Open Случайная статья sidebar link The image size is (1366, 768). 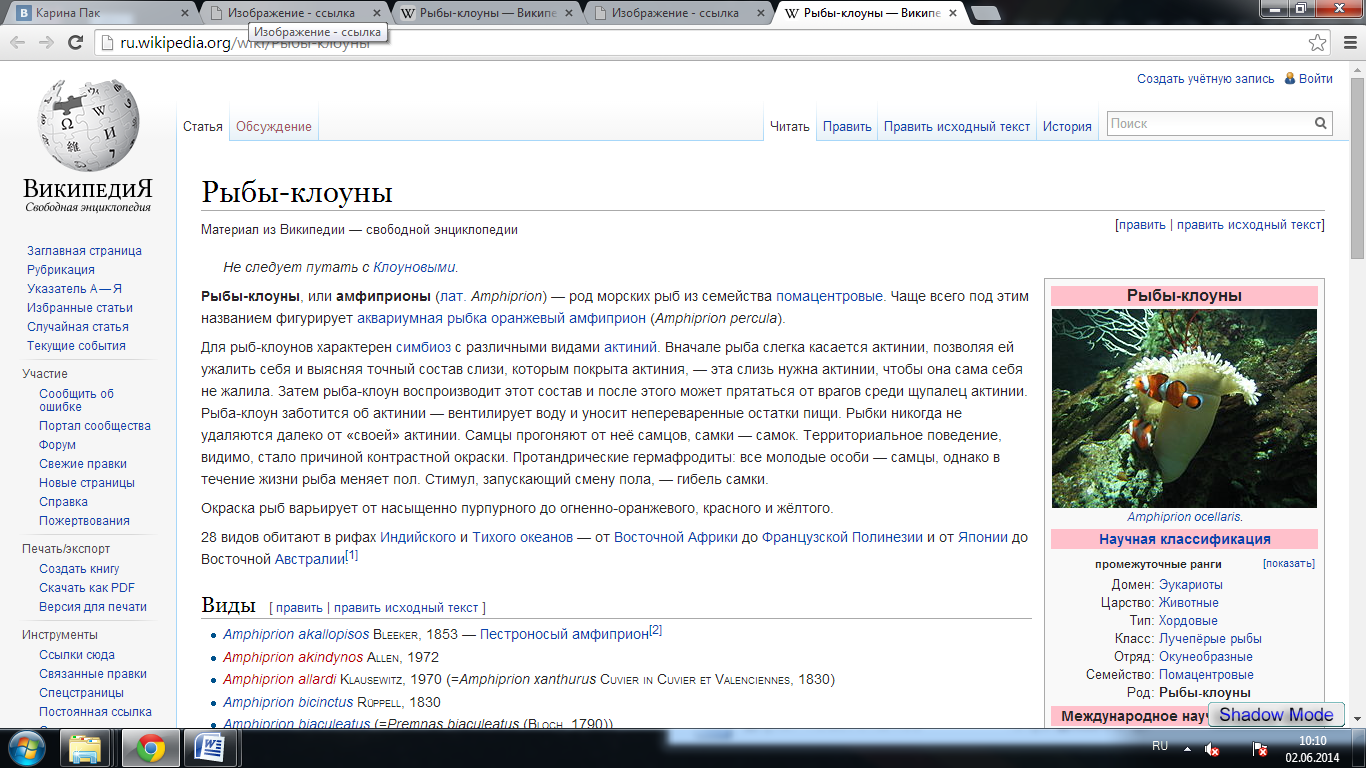tap(78, 327)
